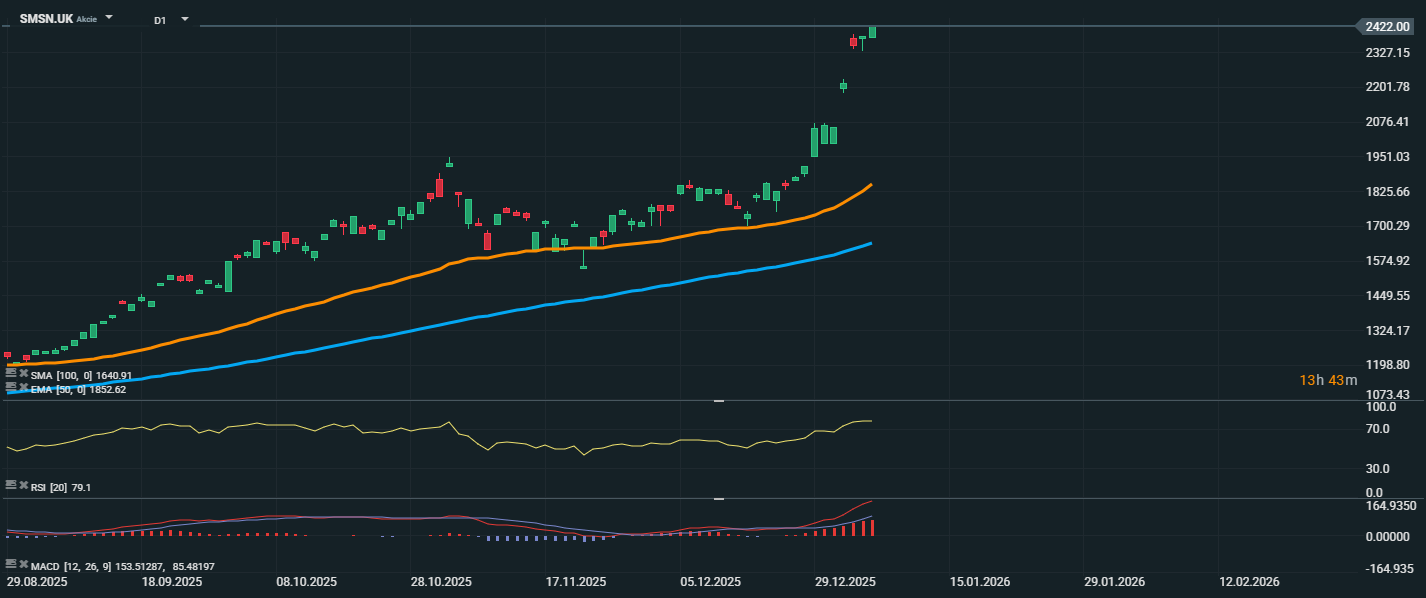Click the 29.12.2025 date on time axis
The height and width of the screenshot is (598, 1426).
point(845,581)
